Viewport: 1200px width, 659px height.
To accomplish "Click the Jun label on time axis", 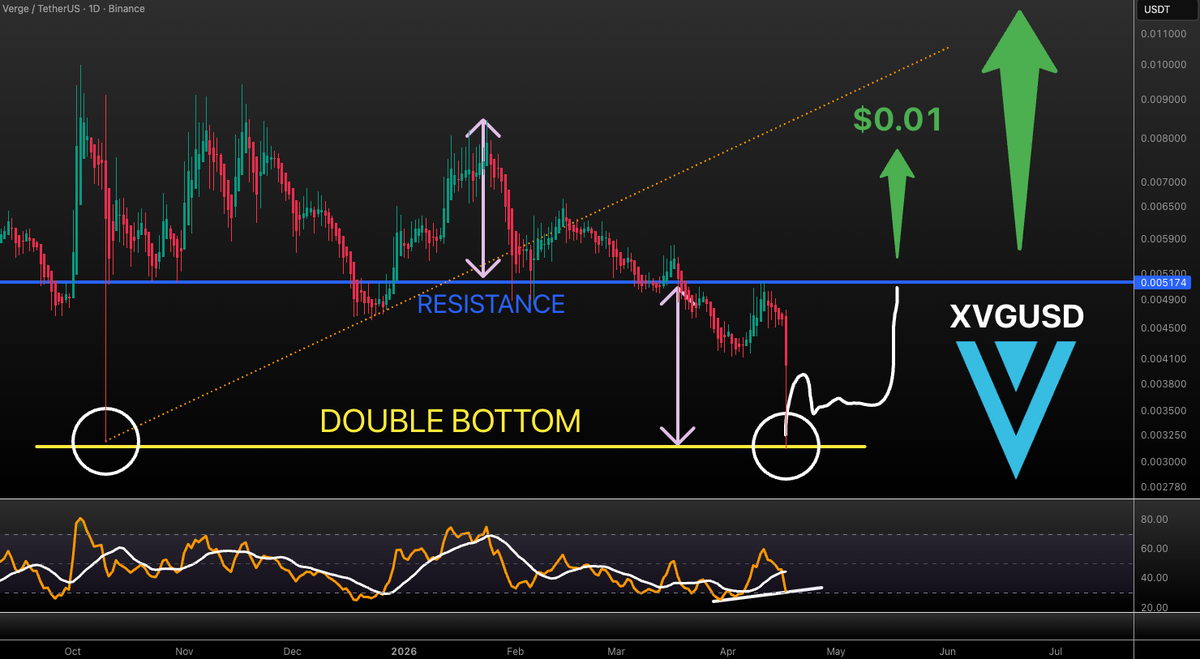I will coord(948,650).
